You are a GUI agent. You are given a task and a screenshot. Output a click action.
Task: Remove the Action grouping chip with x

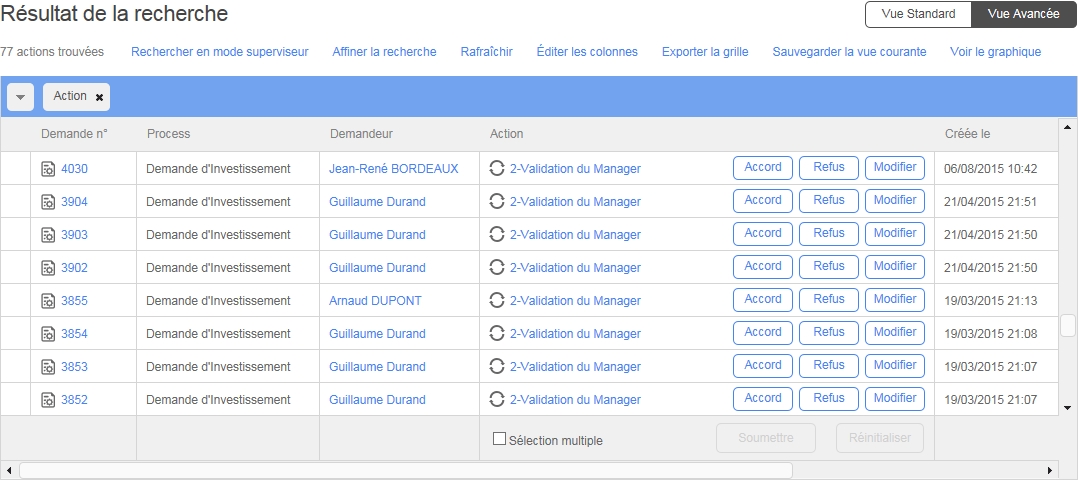[x=99, y=97]
